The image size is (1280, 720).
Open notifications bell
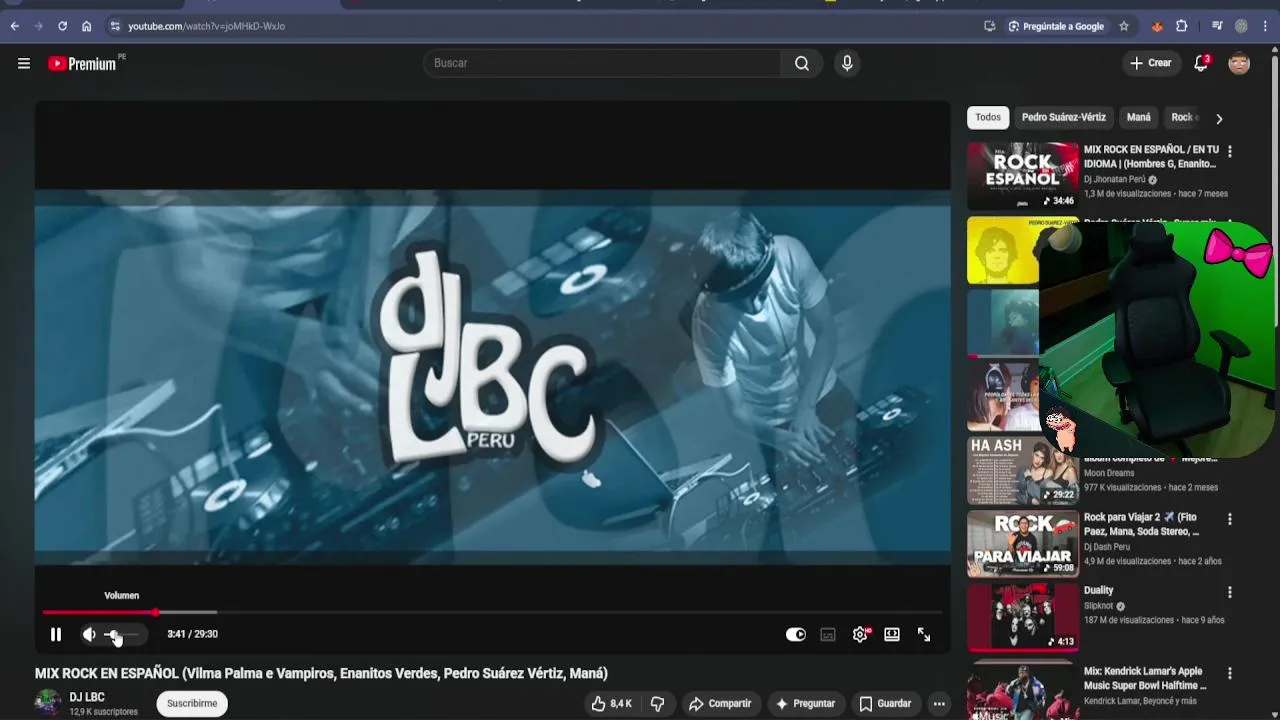pyautogui.click(x=1201, y=63)
